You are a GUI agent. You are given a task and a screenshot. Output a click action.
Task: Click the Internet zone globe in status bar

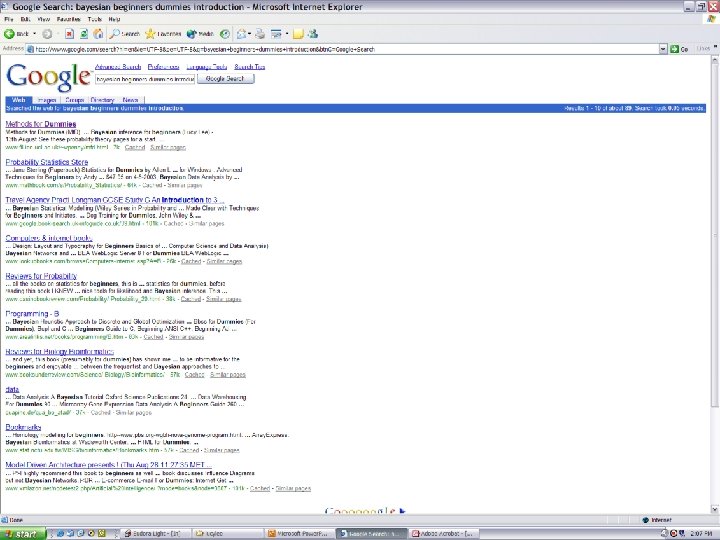tap(646, 520)
